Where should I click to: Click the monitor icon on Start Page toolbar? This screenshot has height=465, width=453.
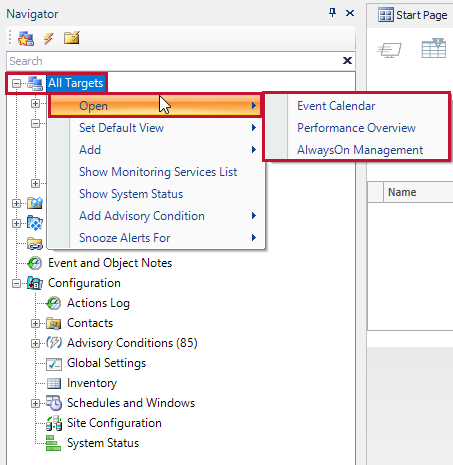pyautogui.click(x=389, y=50)
